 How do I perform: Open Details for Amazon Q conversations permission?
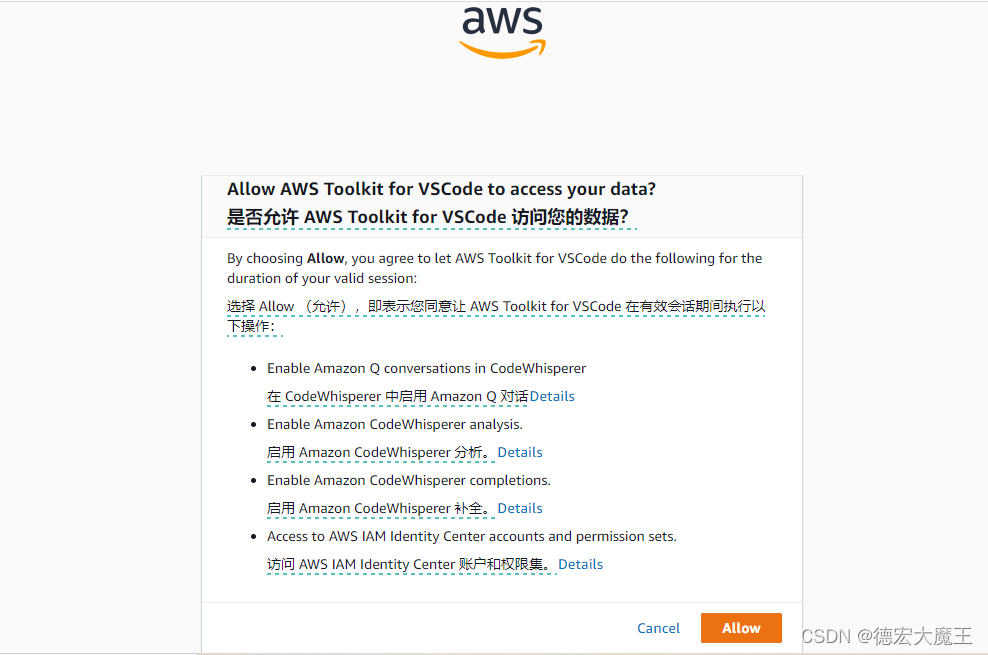[552, 396]
